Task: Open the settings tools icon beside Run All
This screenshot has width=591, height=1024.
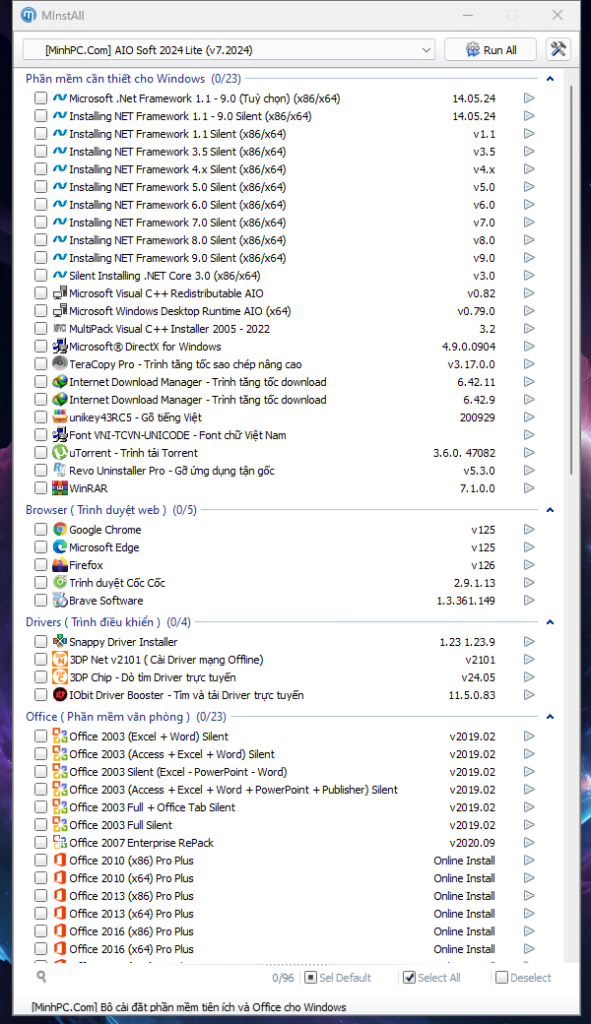Action: coord(558,50)
